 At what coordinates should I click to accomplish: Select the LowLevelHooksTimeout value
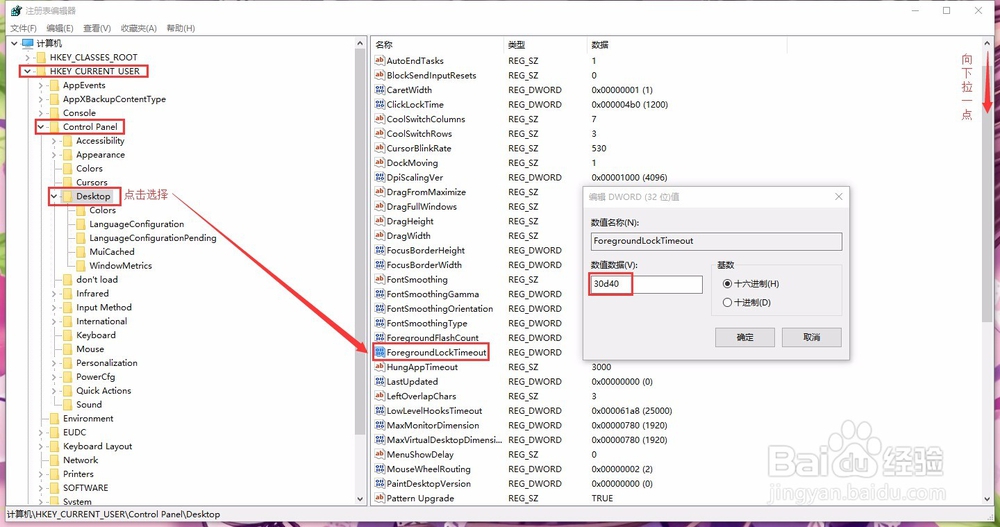(x=434, y=411)
